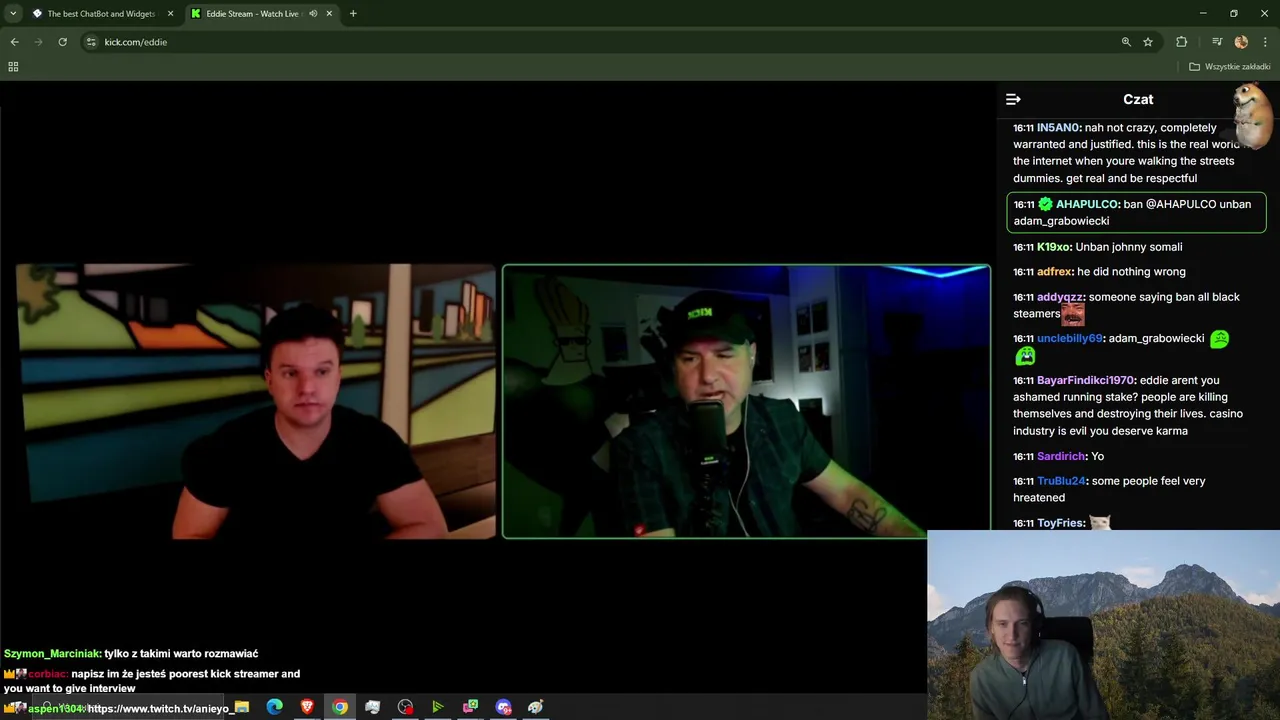The width and height of the screenshot is (1280, 720).
Task: Open the purple Discord-like icon in taskbar
Action: [503, 707]
